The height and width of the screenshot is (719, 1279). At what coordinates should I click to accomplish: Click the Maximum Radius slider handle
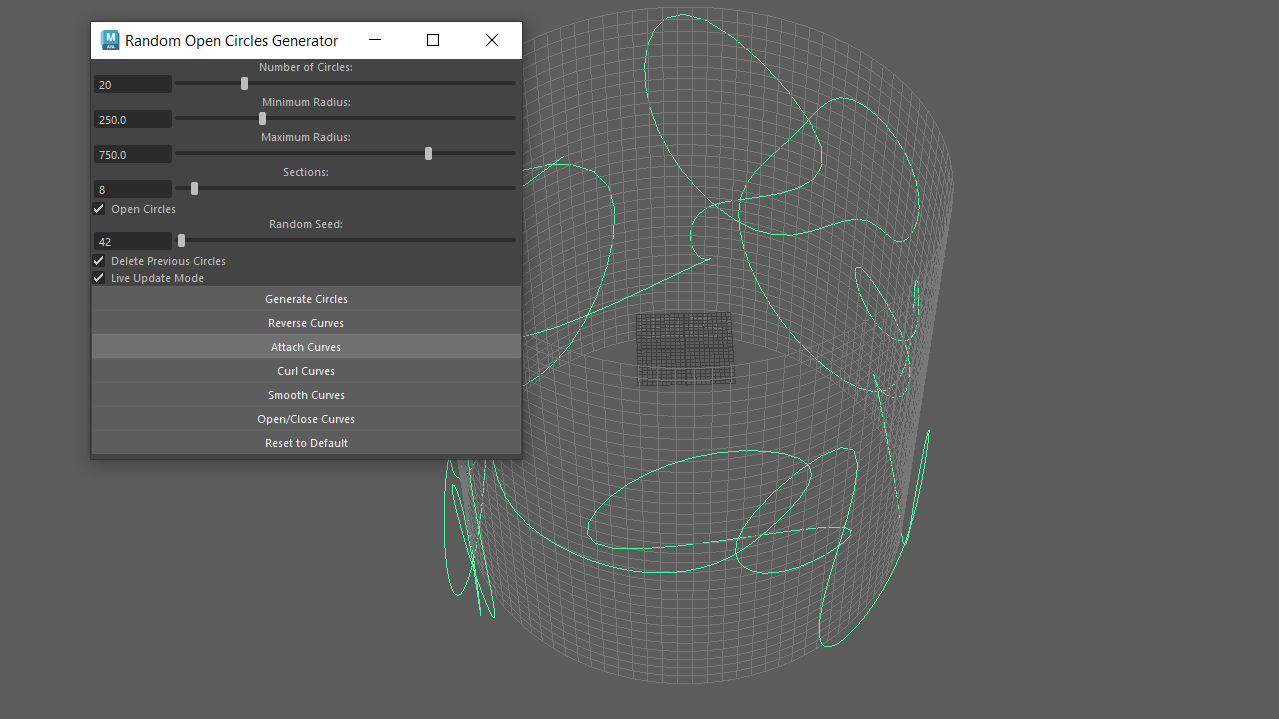pyautogui.click(x=428, y=153)
